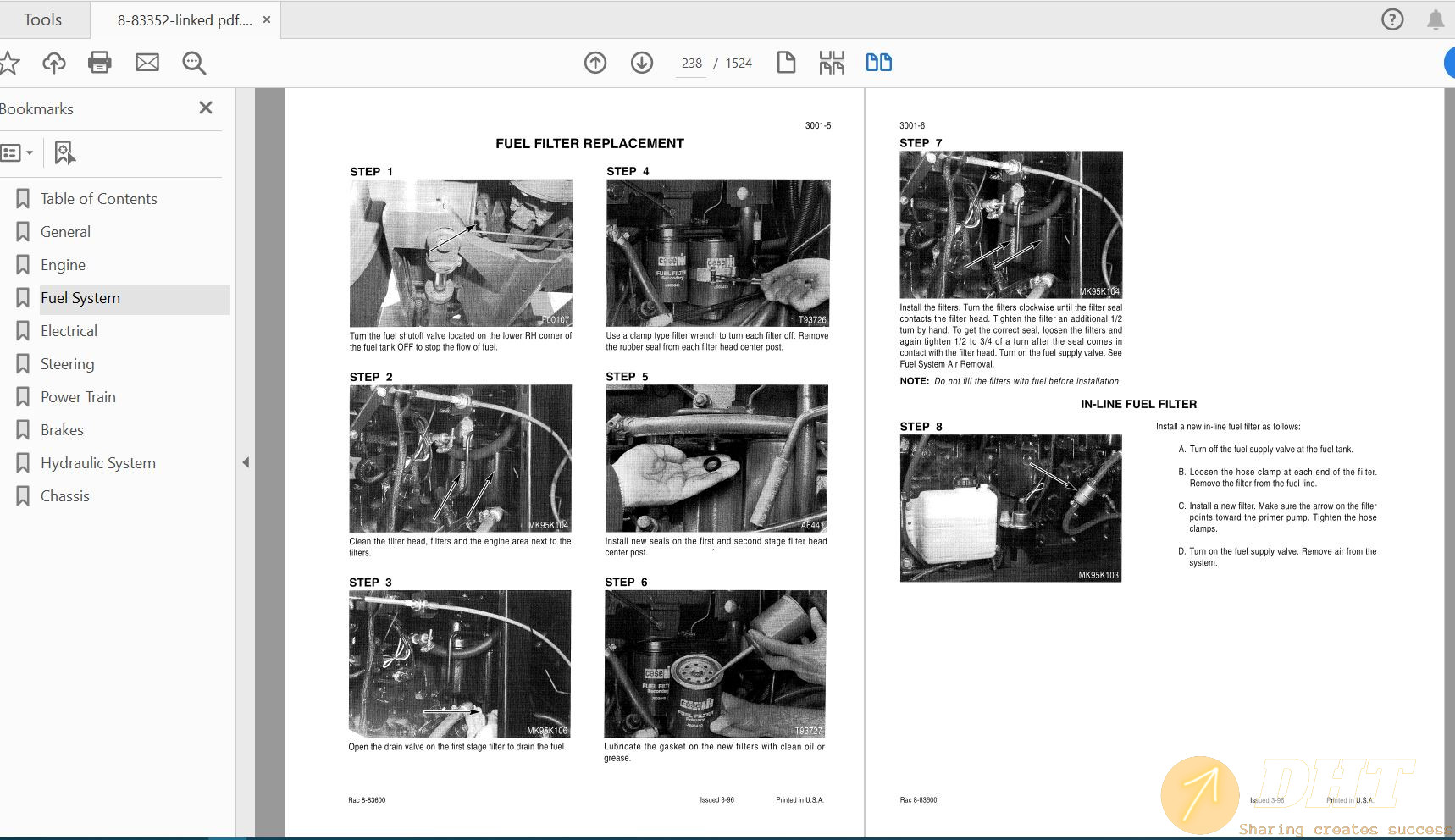Toggle two-page view mode
Screen dimensions: 1455x840
click(x=878, y=63)
